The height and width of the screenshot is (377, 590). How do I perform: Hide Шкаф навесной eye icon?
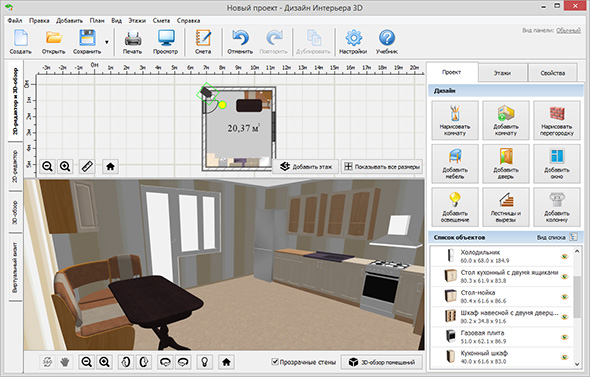tap(564, 317)
